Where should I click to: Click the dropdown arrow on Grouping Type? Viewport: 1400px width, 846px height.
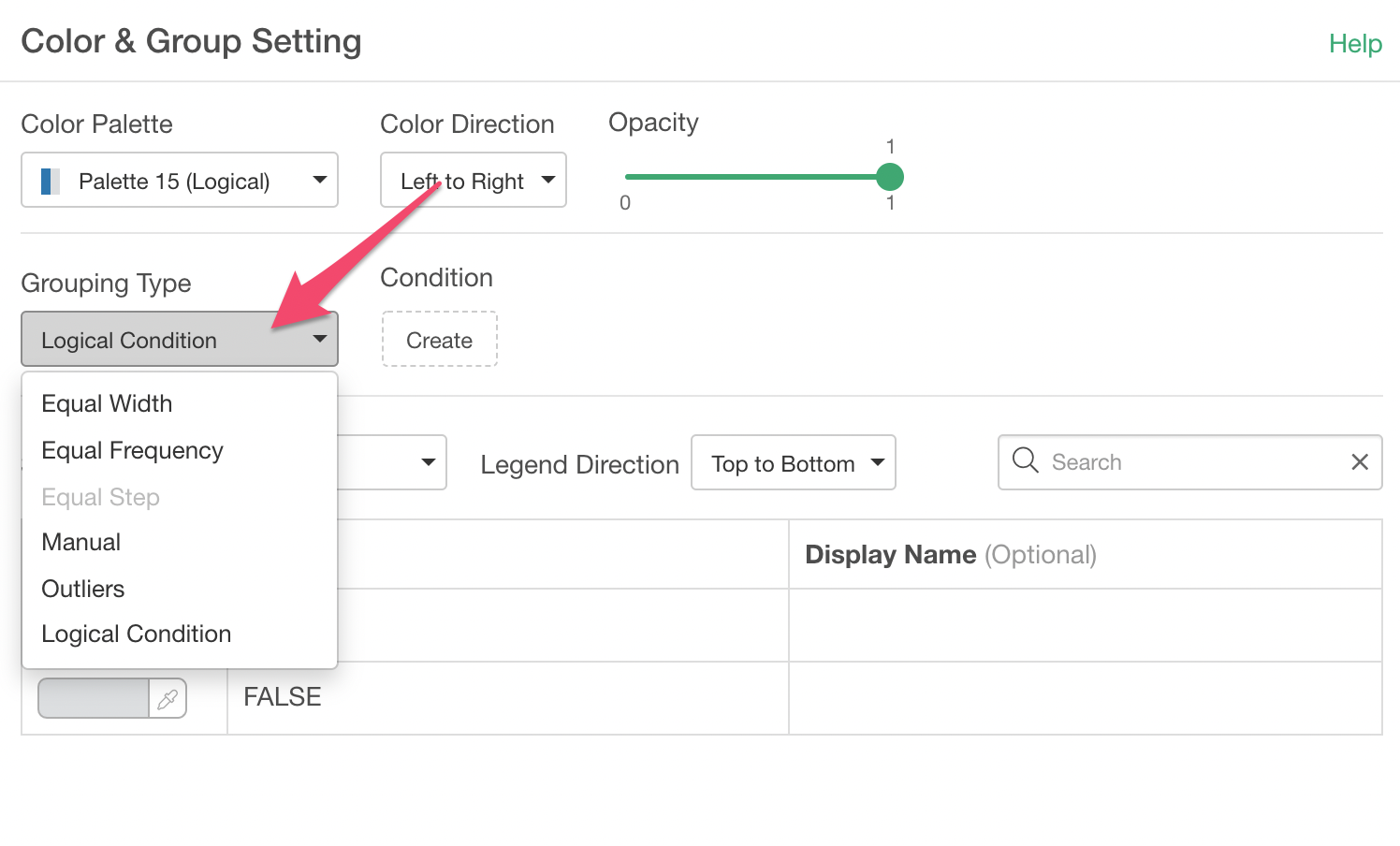pos(320,339)
